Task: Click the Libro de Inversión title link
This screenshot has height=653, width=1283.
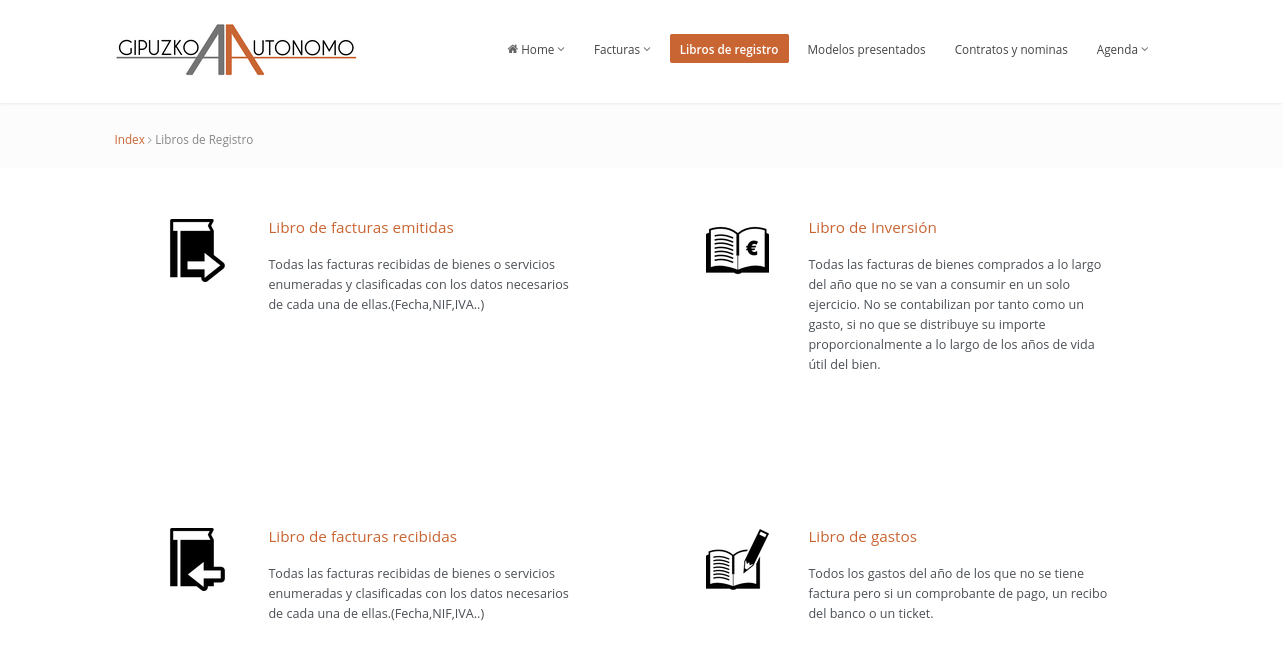Action: point(872,227)
